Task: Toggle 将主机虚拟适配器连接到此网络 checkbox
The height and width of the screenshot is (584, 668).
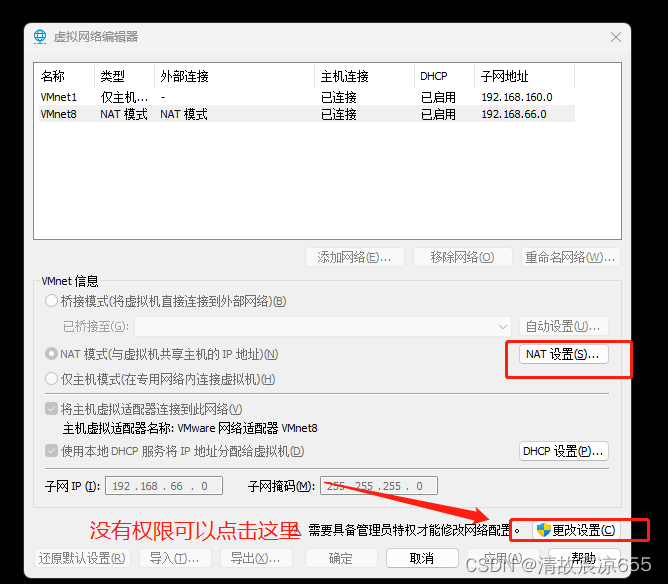Action: 52,409
